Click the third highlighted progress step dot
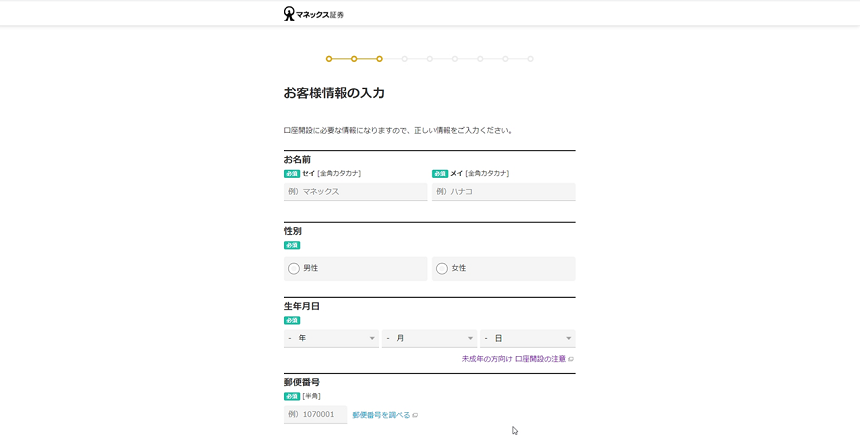This screenshot has width=860, height=439. (379, 59)
